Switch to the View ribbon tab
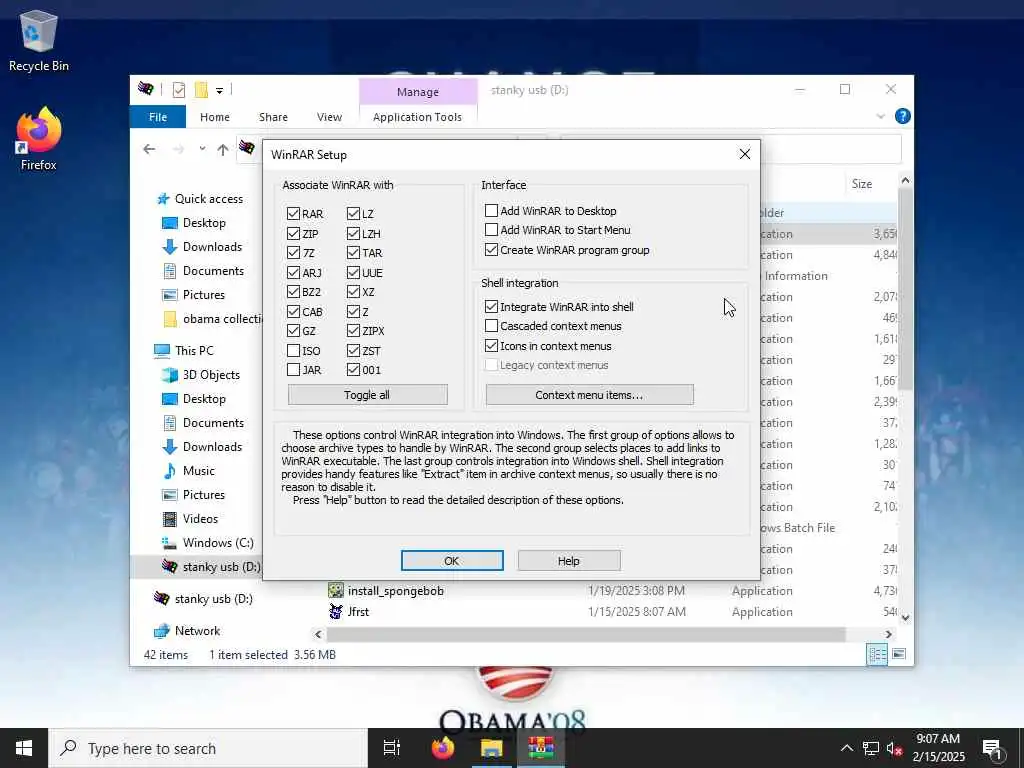The image size is (1024, 768). tap(329, 117)
